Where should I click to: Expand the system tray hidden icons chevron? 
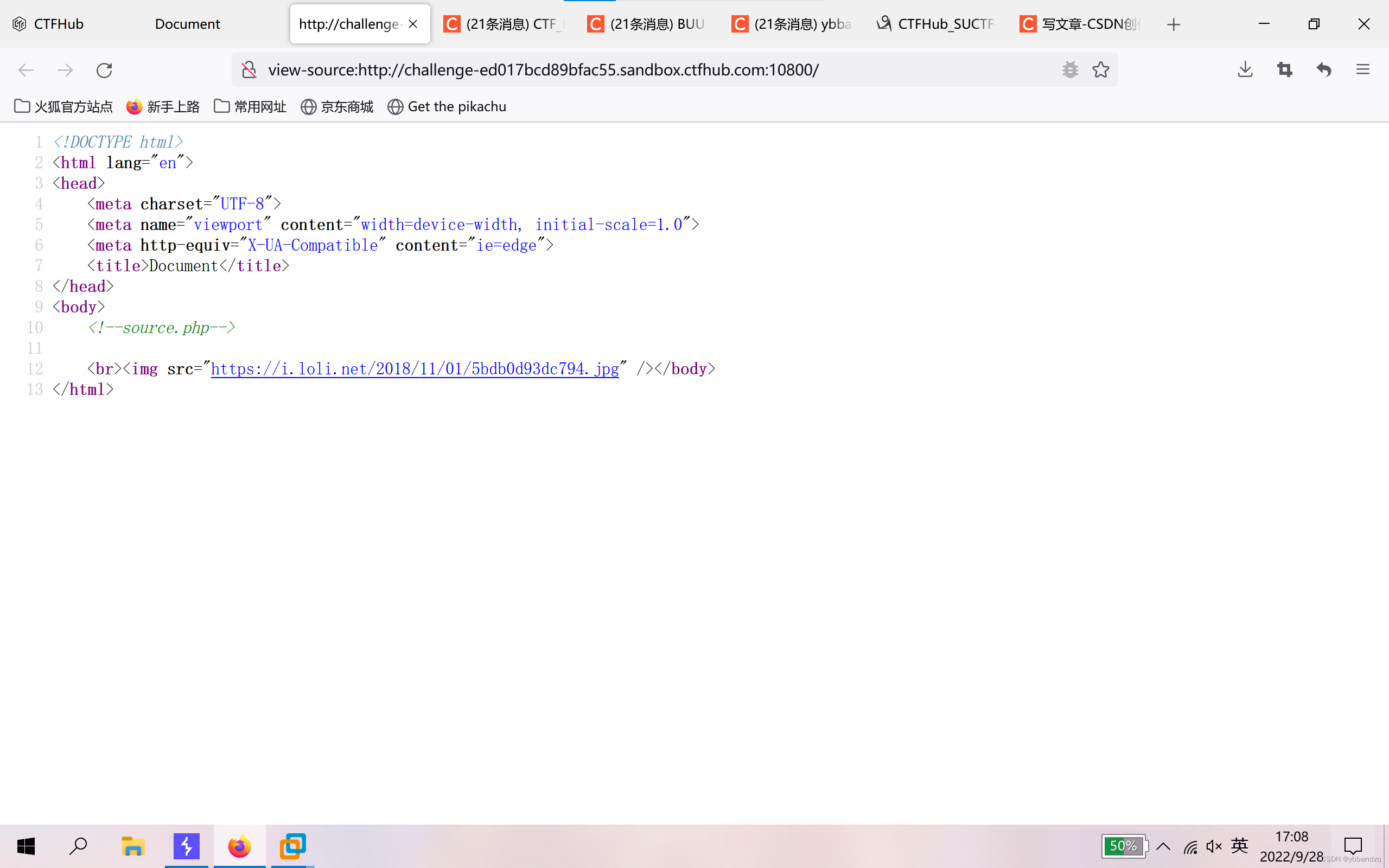[1163, 846]
